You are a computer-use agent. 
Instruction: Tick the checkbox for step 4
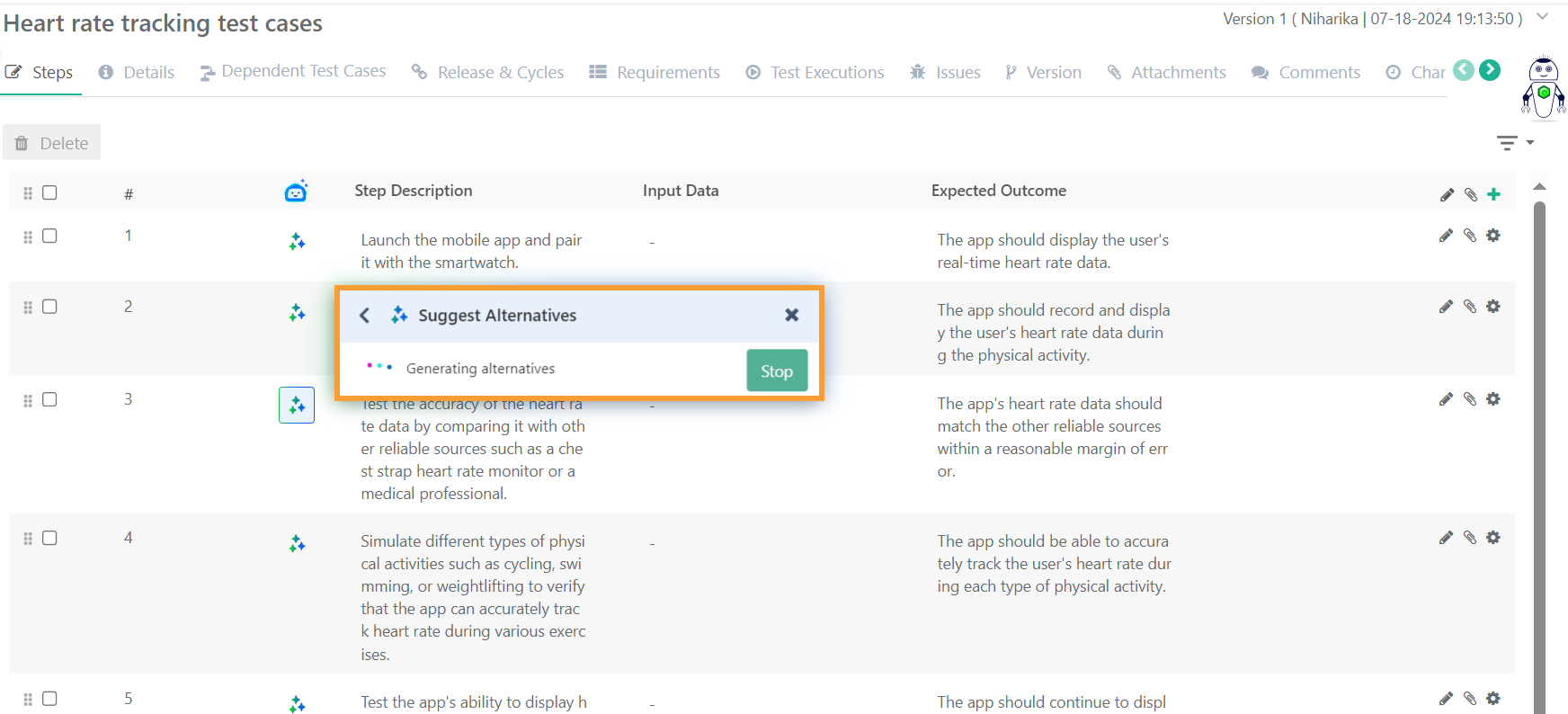(49, 538)
